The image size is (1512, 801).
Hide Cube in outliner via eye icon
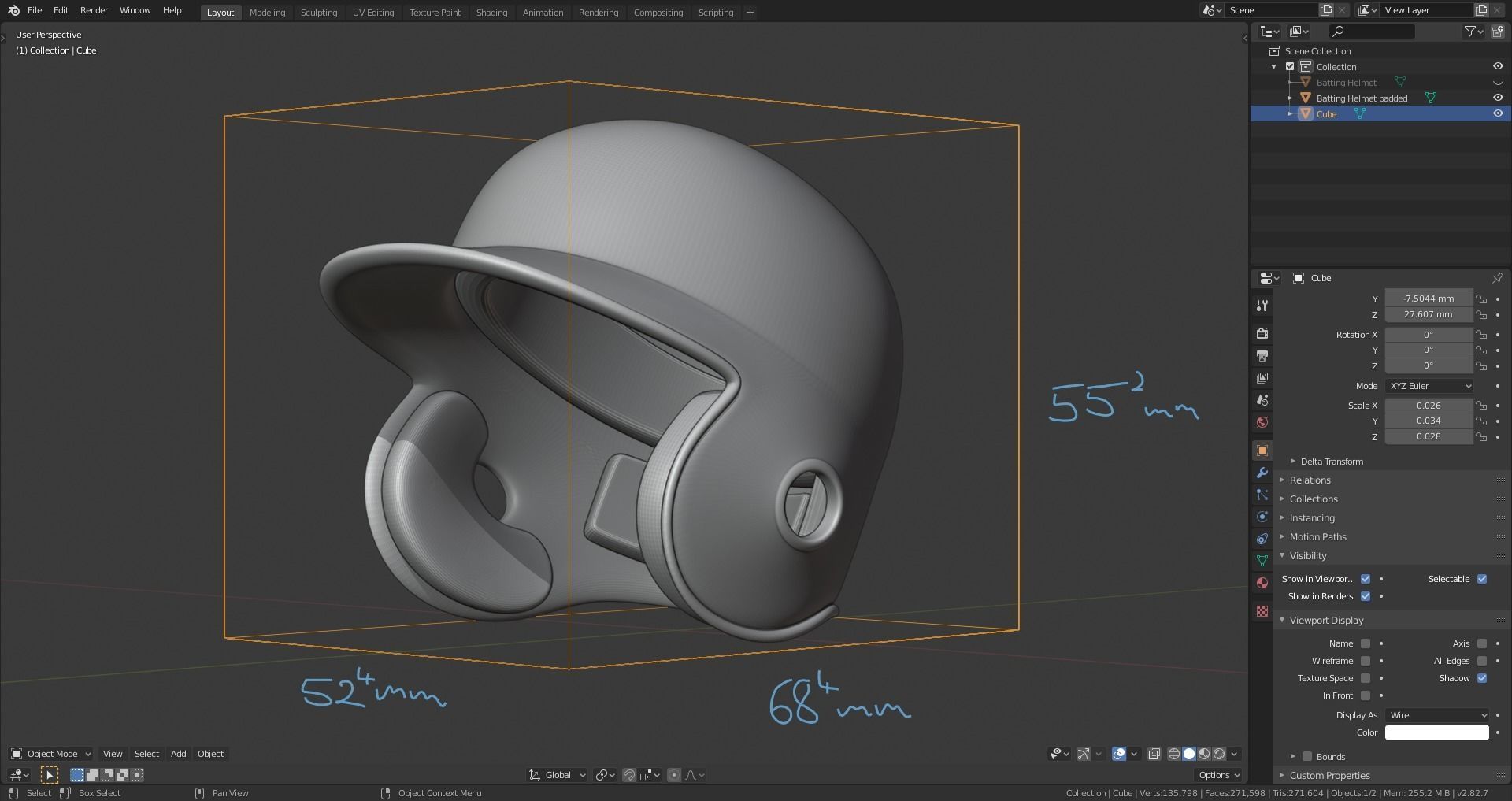(x=1498, y=113)
